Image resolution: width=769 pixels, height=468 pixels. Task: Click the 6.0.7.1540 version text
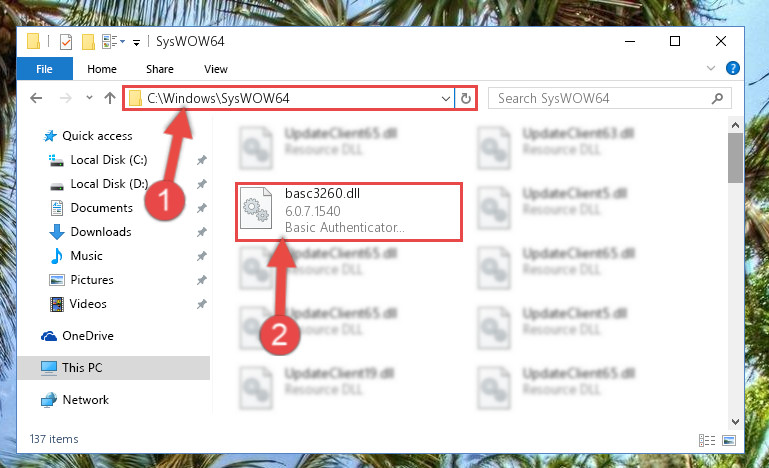coord(312,211)
